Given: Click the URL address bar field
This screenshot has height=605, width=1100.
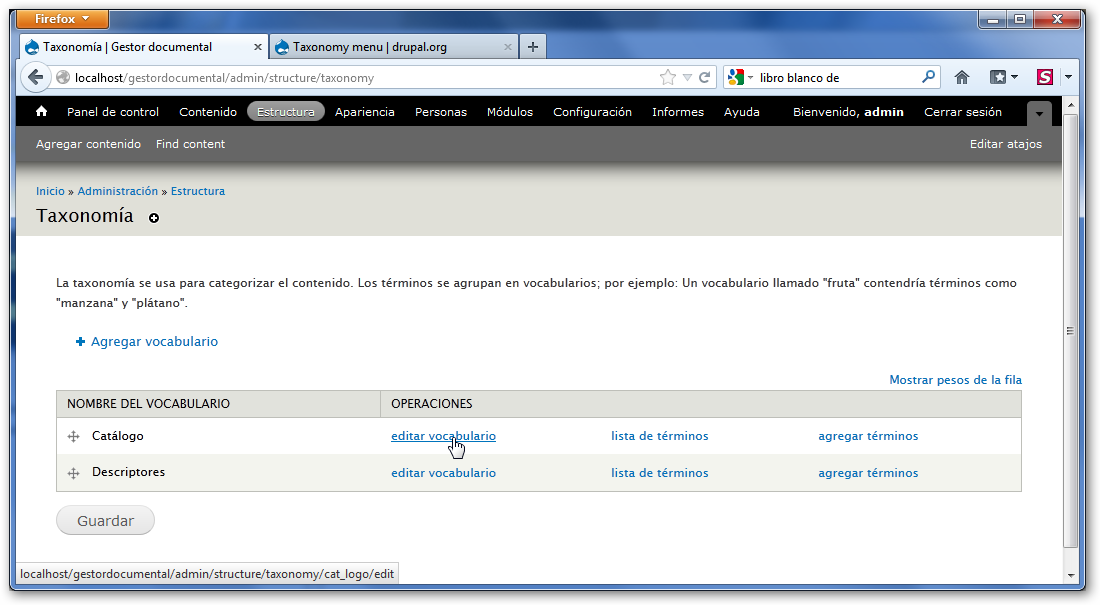Looking at the screenshot, I should pos(360,77).
